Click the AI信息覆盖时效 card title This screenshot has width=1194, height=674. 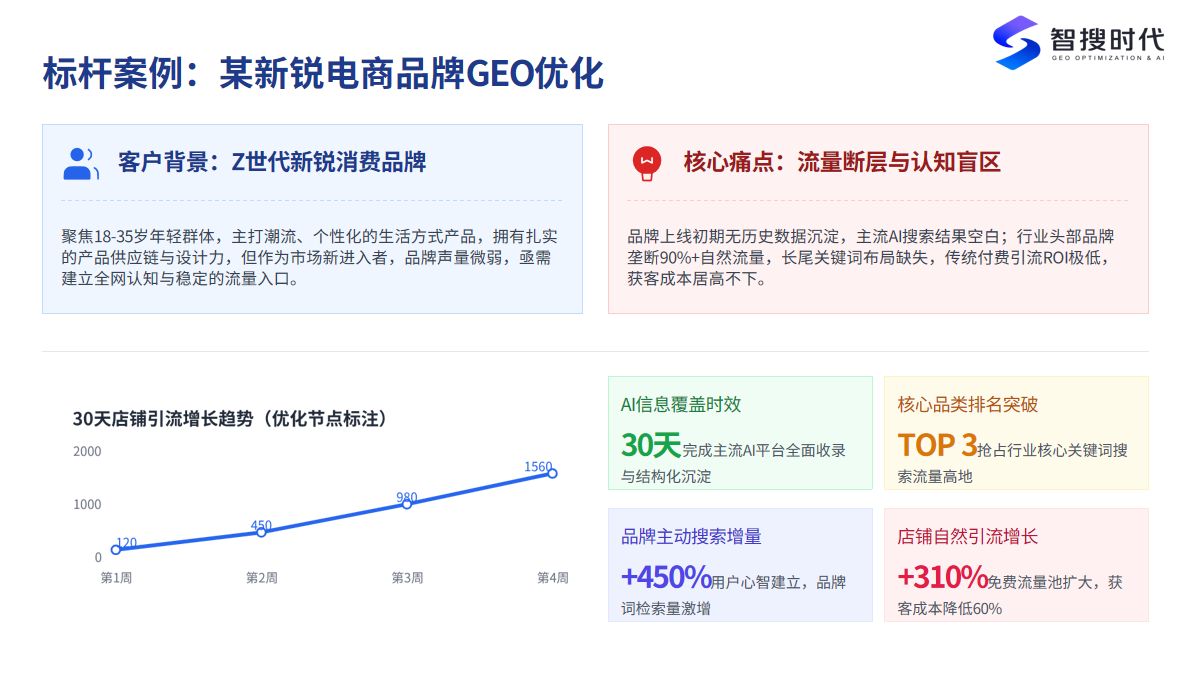coord(681,404)
